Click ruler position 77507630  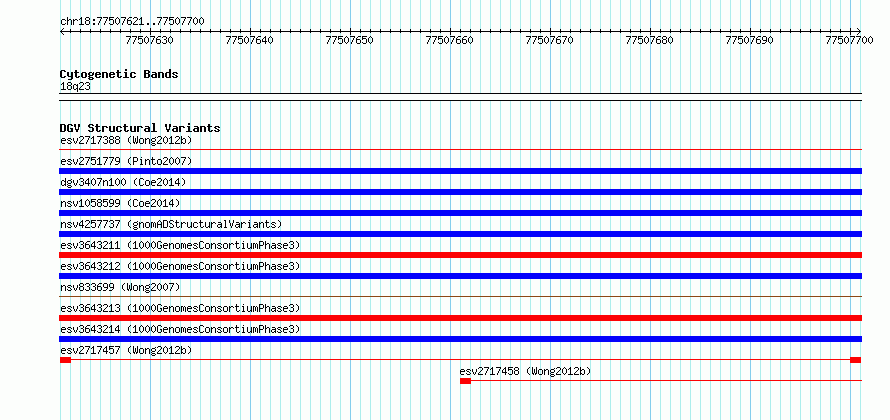pos(150,40)
